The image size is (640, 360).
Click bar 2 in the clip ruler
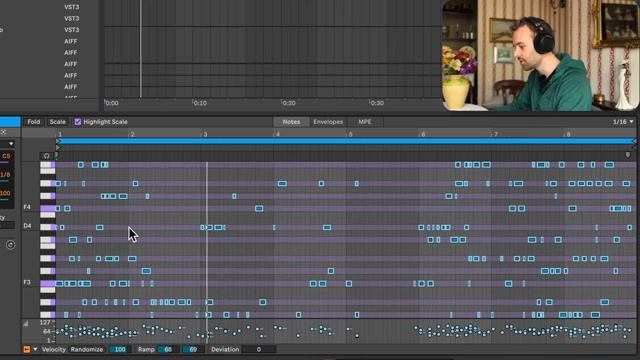point(132,134)
